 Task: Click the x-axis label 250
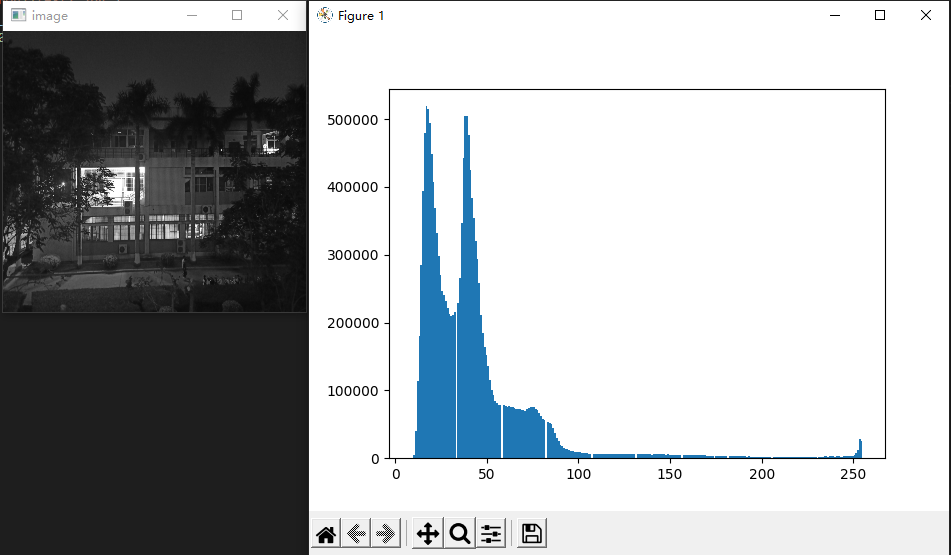pyautogui.click(x=853, y=474)
